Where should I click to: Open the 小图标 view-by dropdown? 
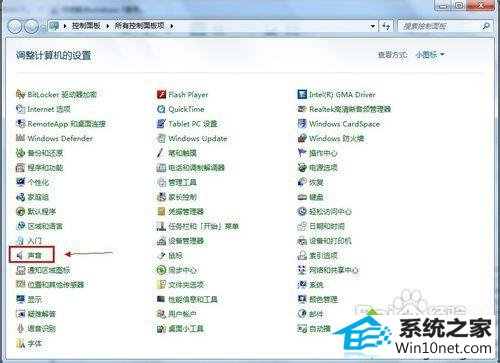[x=430, y=55]
